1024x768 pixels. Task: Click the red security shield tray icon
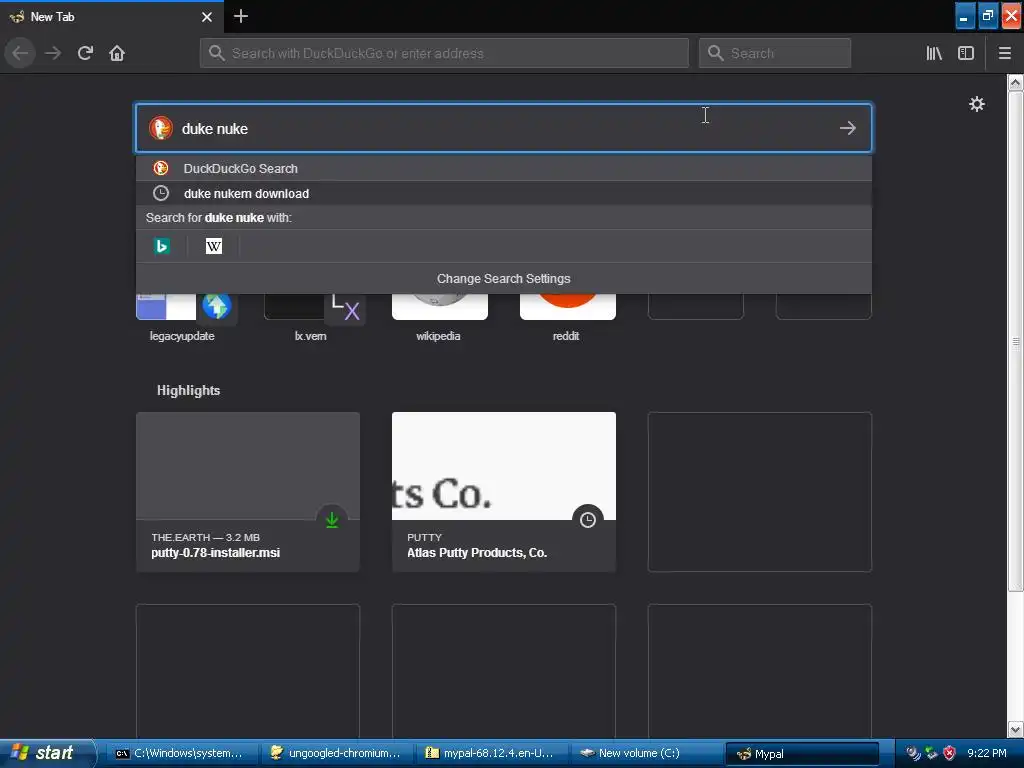[949, 754]
